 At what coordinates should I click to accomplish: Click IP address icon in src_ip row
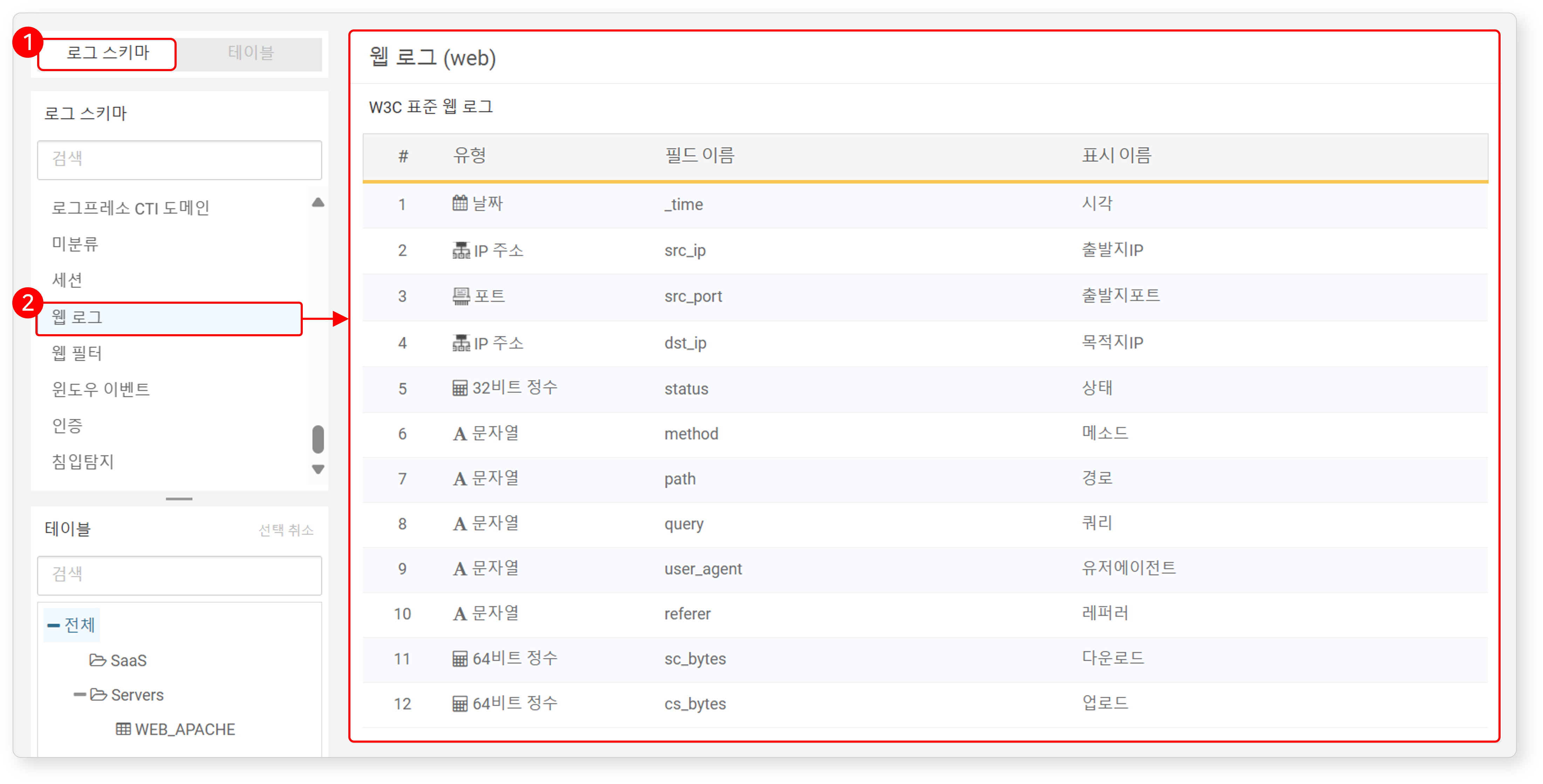pyautogui.click(x=460, y=250)
